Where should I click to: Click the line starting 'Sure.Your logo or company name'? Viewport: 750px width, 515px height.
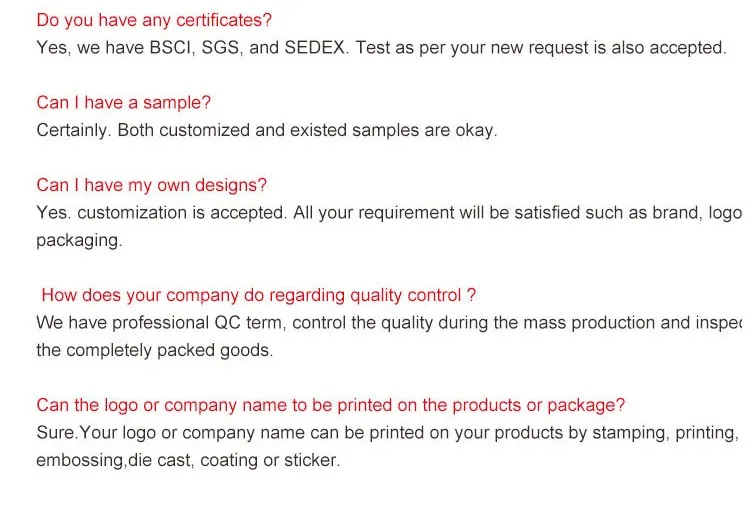[388, 433]
